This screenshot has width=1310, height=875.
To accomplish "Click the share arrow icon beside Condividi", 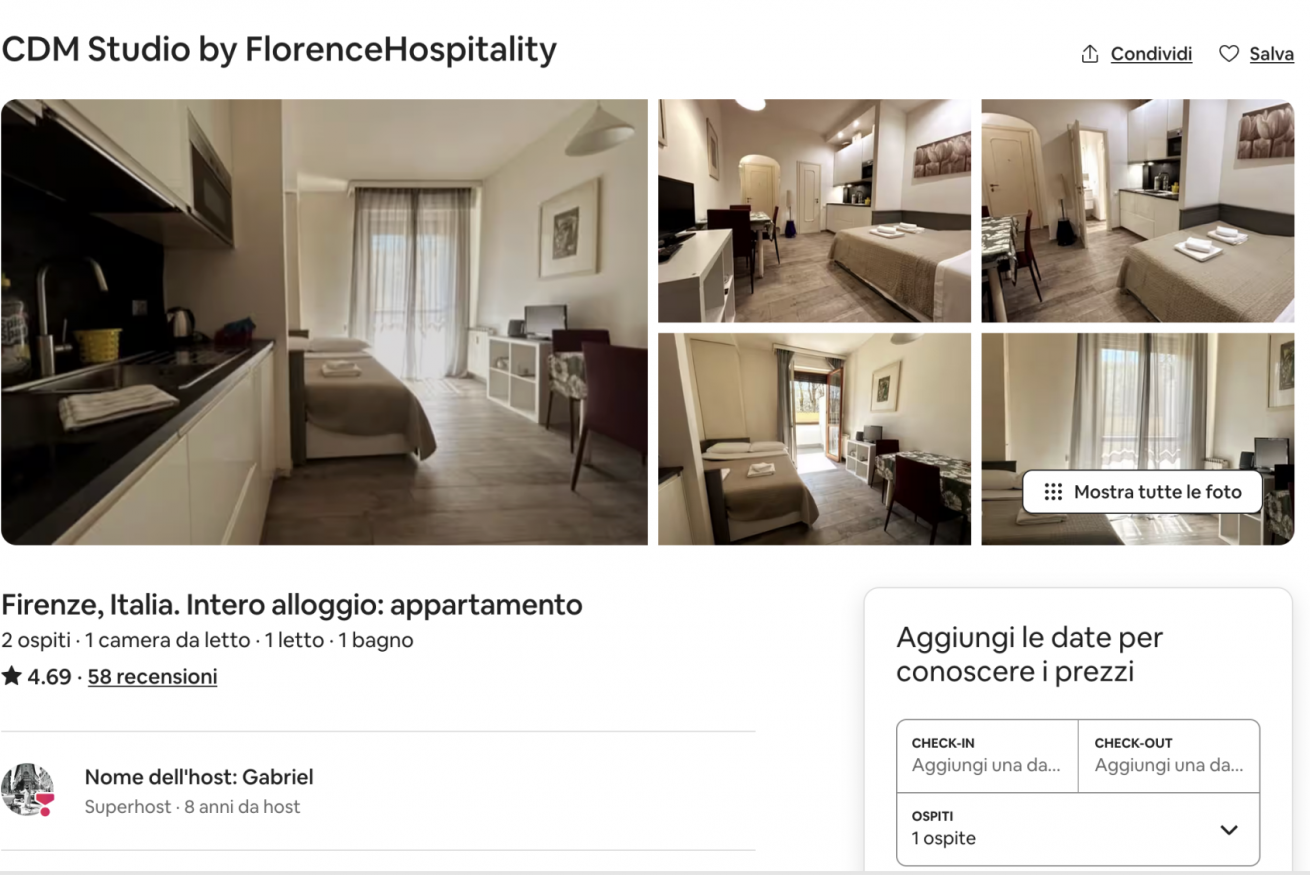I will [1090, 54].
